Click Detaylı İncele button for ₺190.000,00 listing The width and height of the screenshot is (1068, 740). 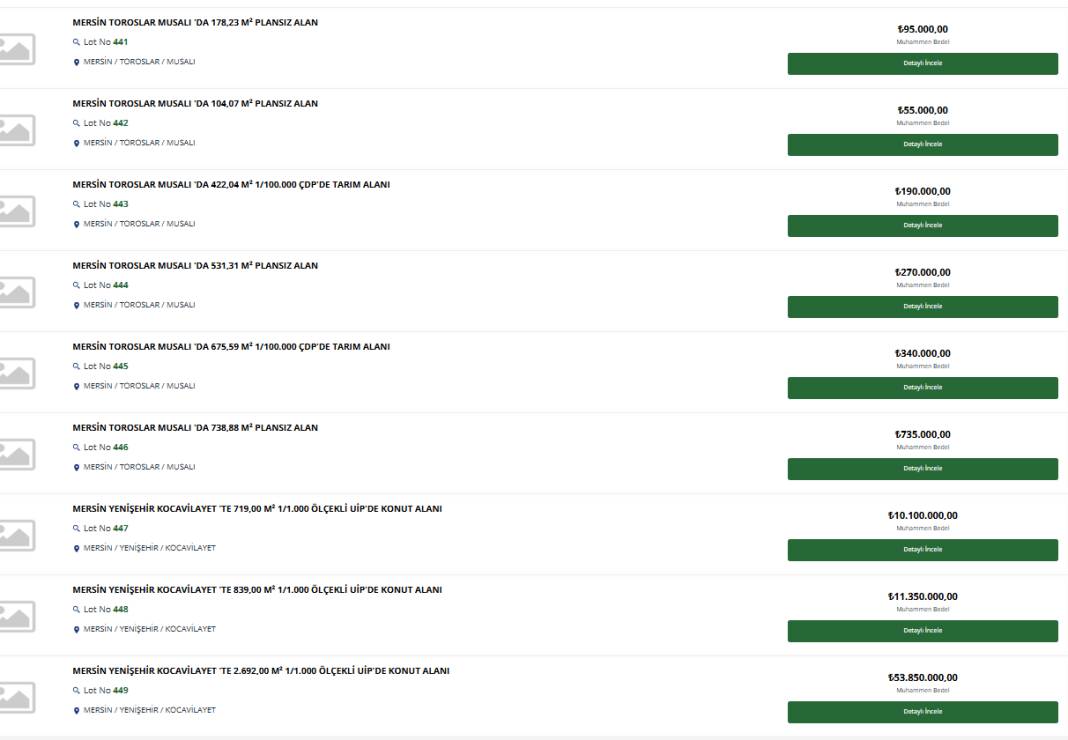[922, 226]
